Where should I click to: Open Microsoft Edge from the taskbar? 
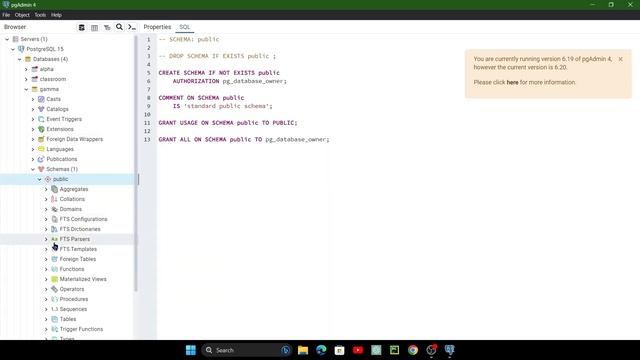(321, 350)
